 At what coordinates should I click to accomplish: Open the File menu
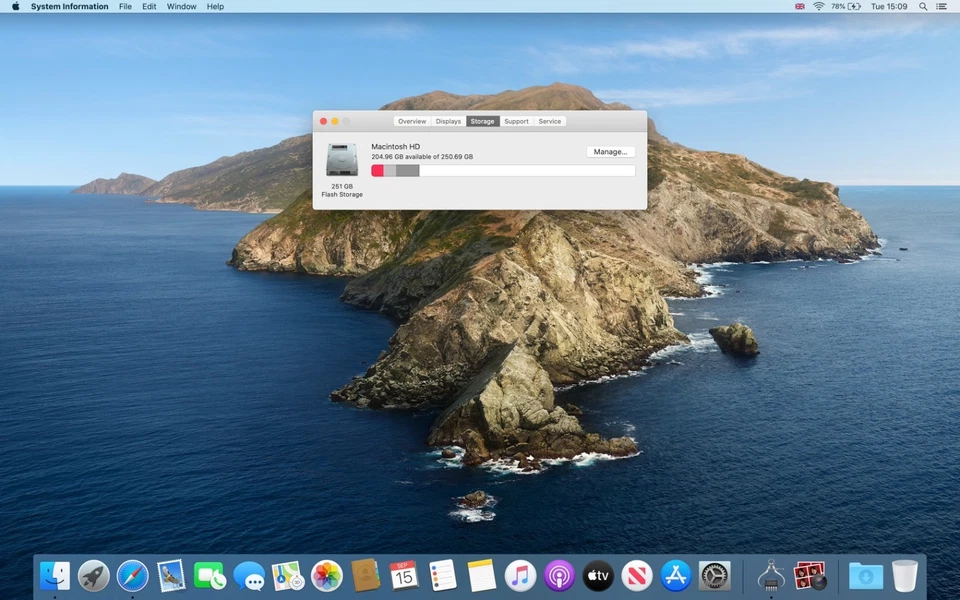tap(125, 6)
